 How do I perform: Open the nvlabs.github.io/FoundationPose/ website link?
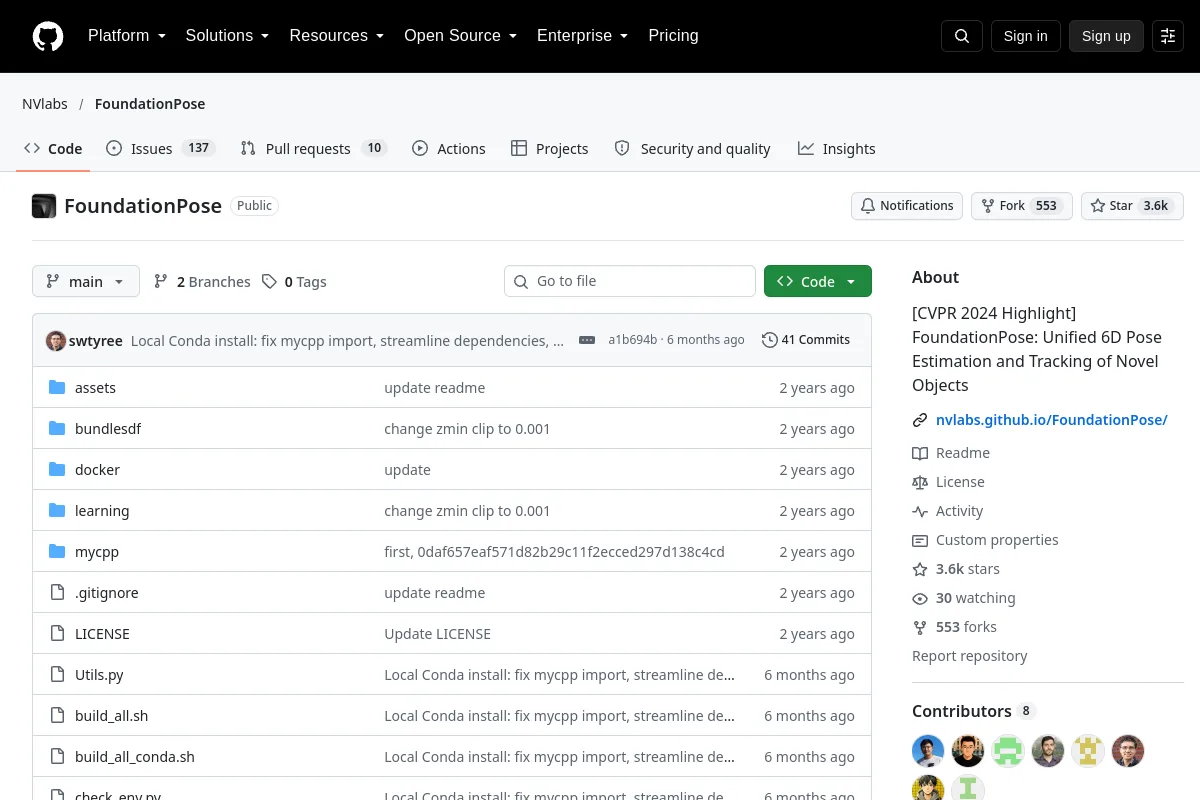click(x=1052, y=420)
